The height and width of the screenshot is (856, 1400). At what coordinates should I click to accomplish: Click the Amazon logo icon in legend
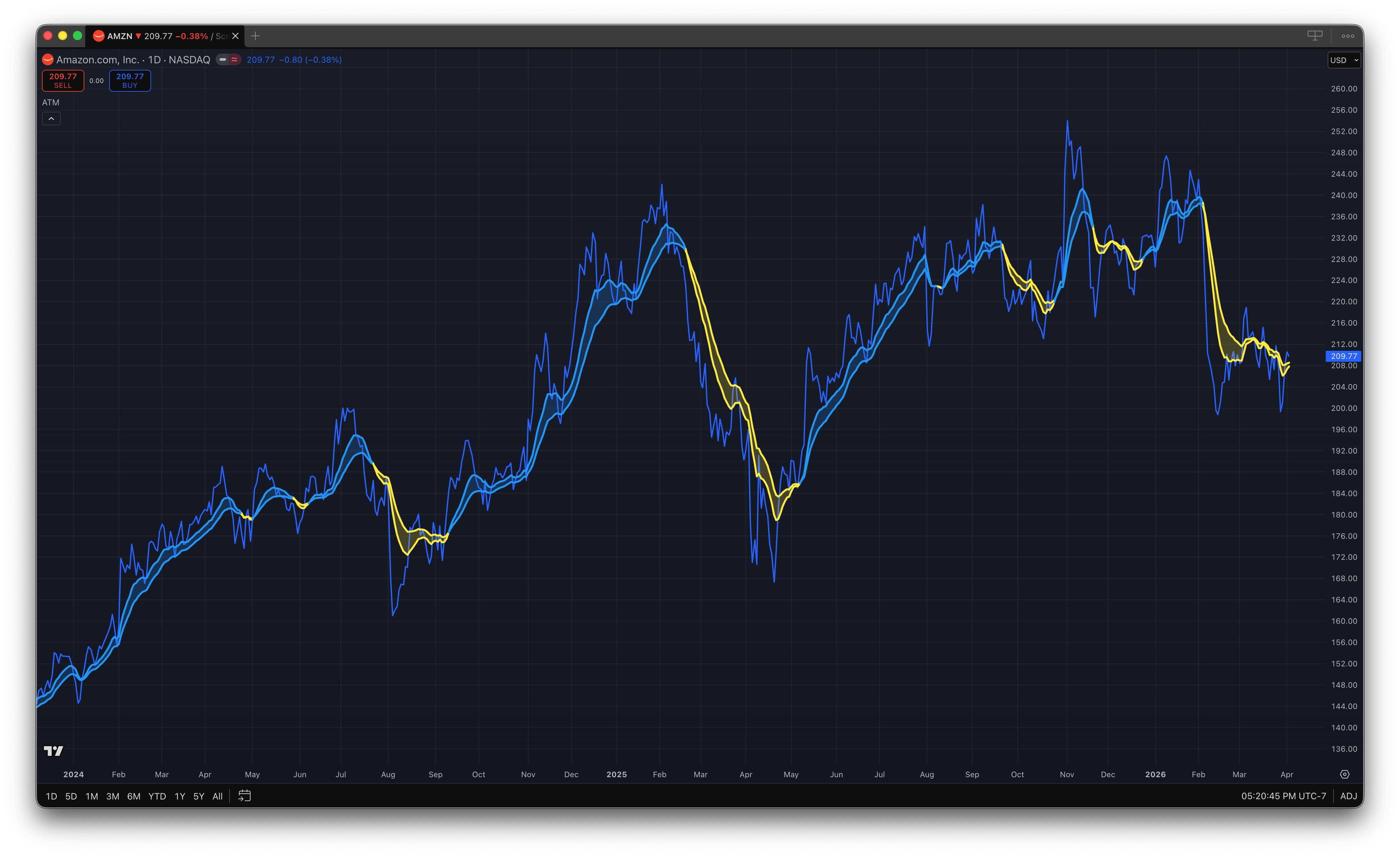coord(48,60)
